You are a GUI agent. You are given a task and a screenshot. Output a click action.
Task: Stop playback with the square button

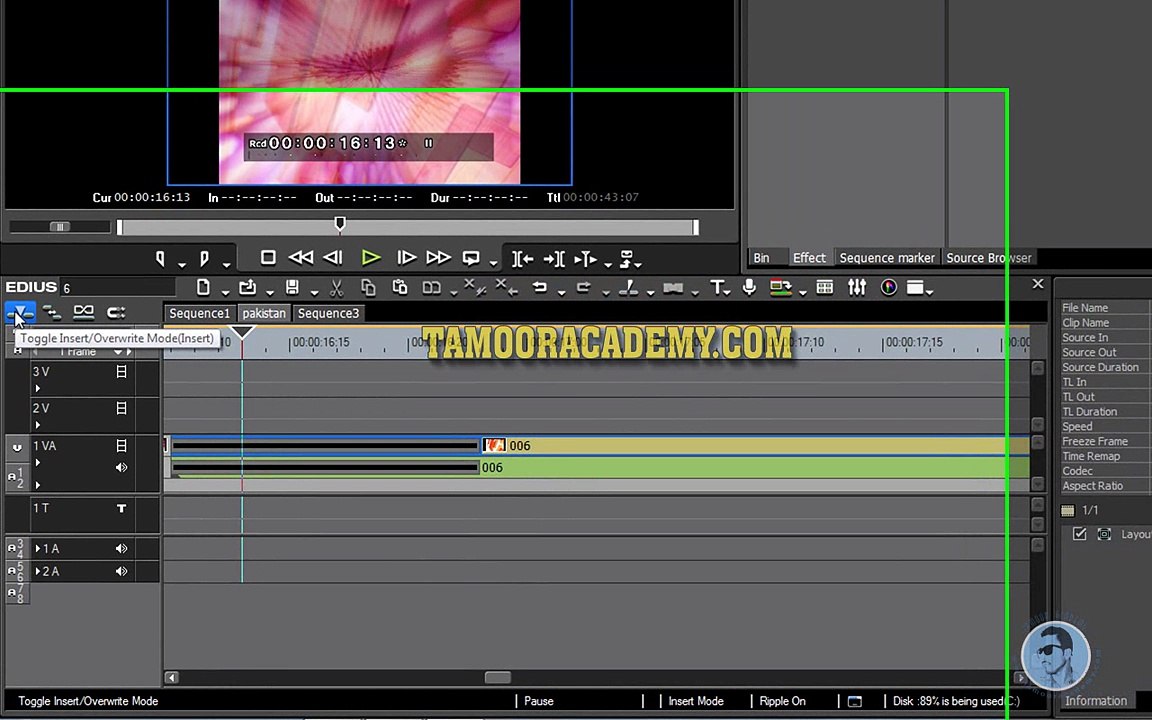[x=268, y=258]
